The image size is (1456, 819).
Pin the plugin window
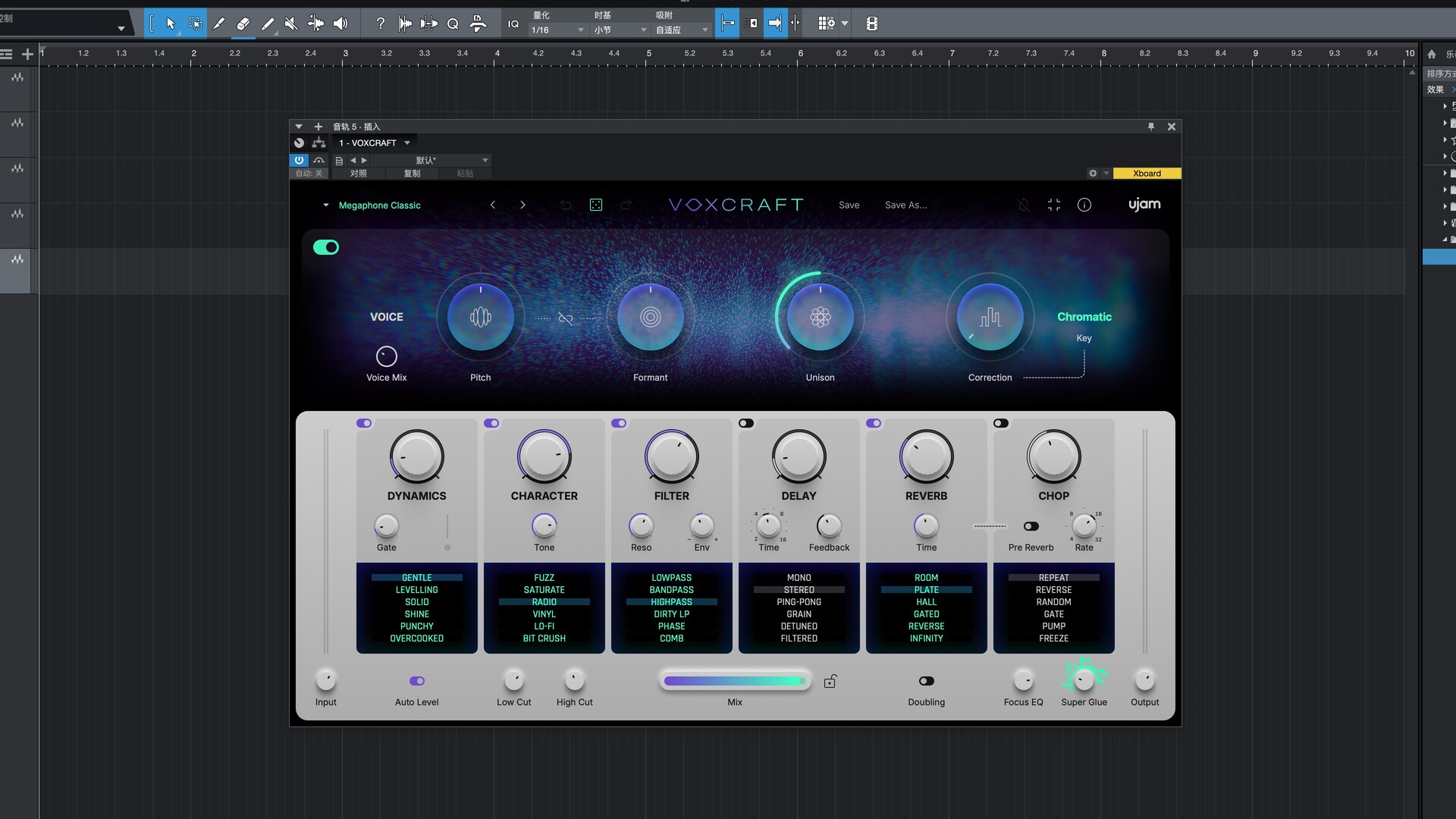[1151, 127]
